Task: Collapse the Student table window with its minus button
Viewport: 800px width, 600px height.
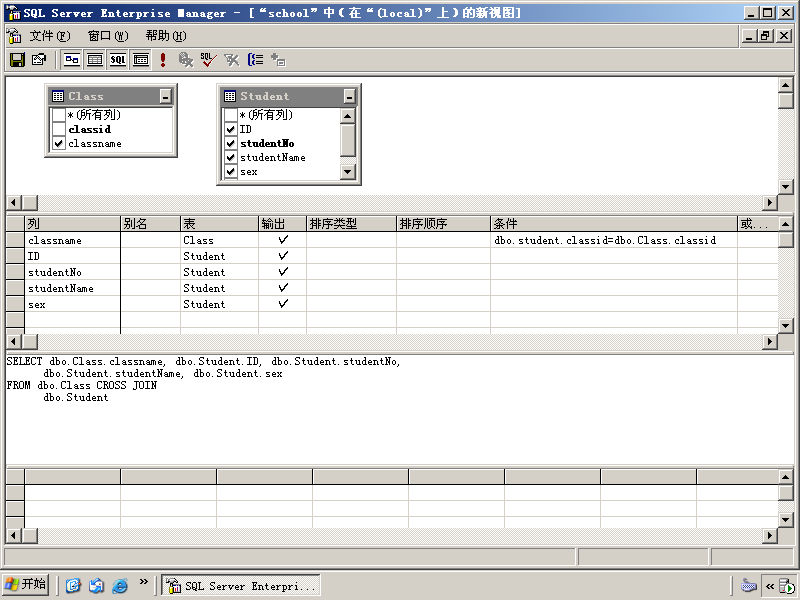Action: tap(349, 96)
